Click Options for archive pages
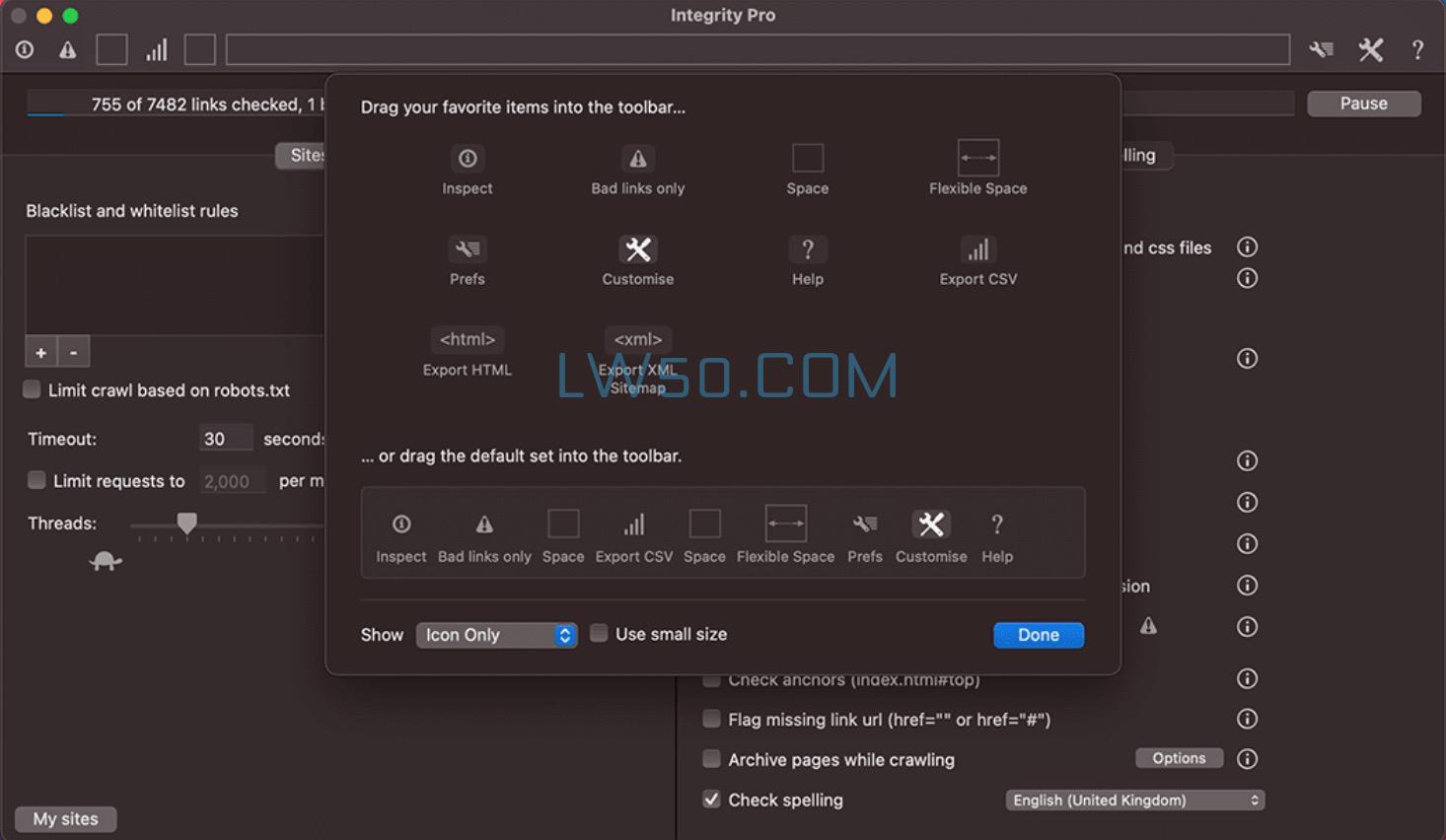Viewport: 1446px width, 840px height. click(1180, 758)
